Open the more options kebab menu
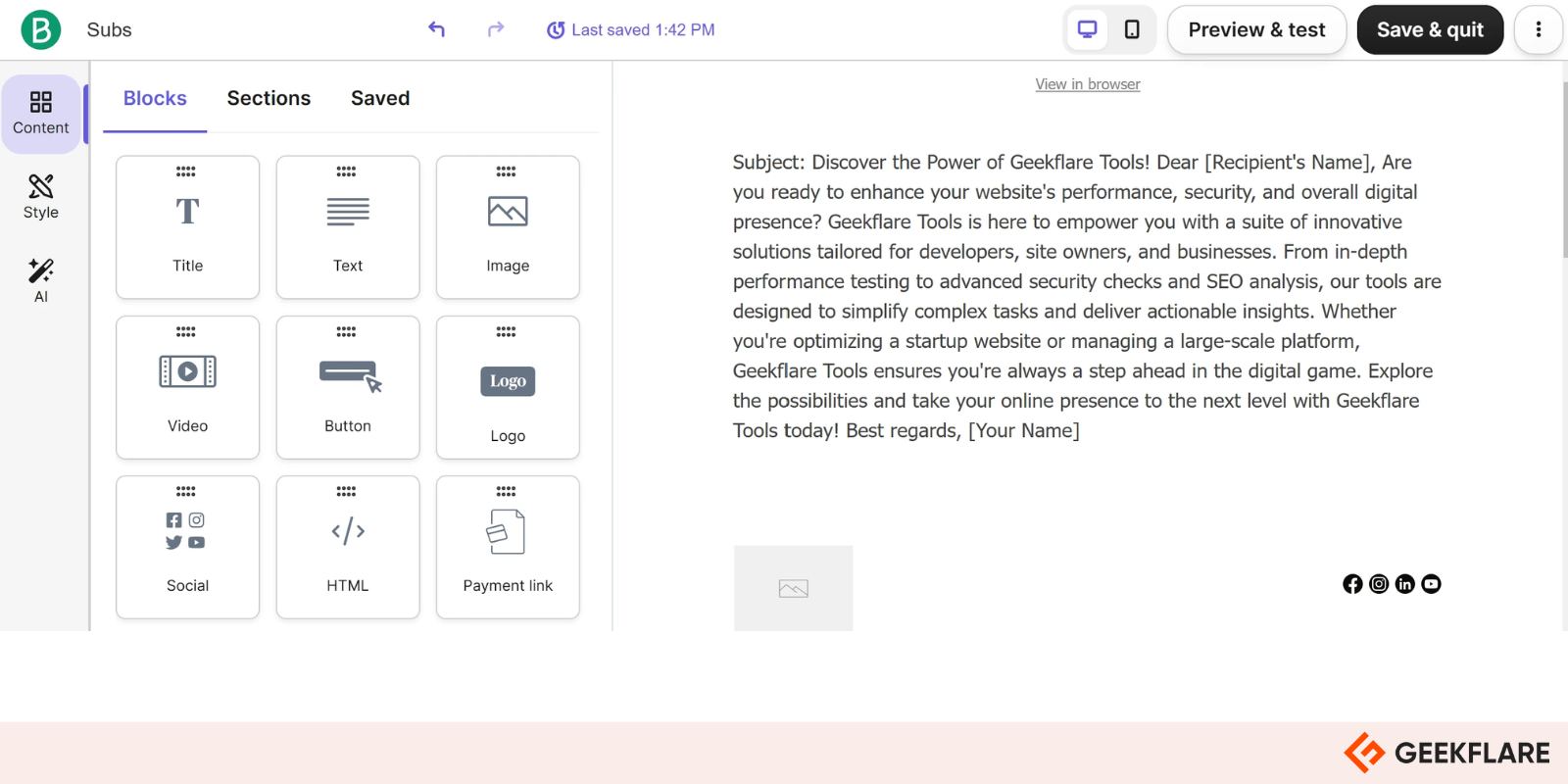The height and width of the screenshot is (784, 1568). tap(1539, 29)
